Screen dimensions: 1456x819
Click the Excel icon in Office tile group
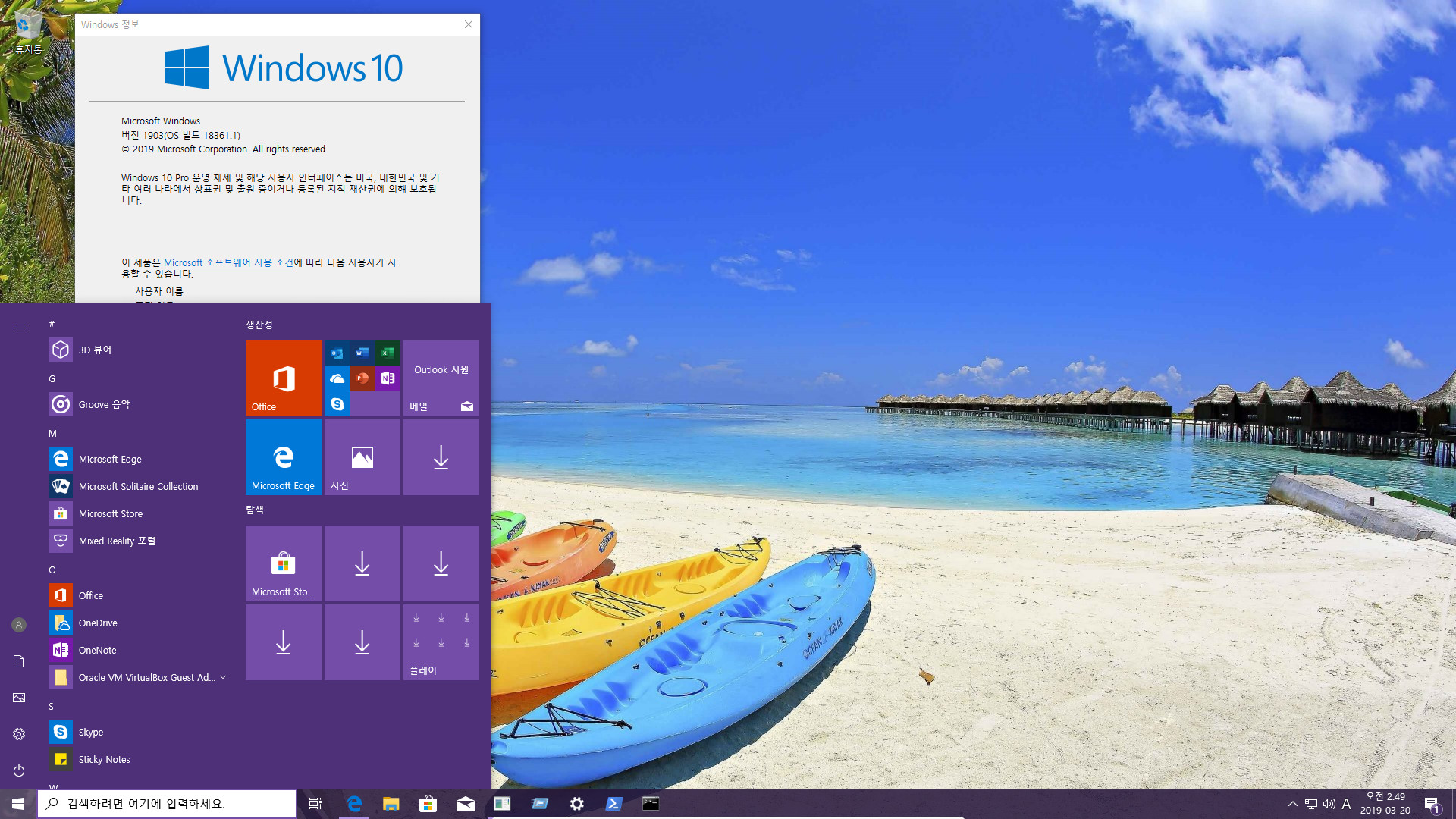tap(388, 353)
